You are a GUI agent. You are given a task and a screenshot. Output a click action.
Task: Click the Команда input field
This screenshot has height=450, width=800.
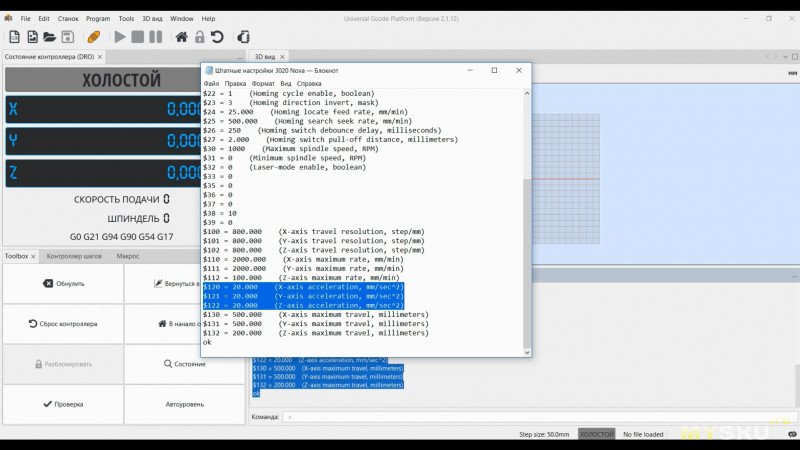pyautogui.click(x=539, y=417)
